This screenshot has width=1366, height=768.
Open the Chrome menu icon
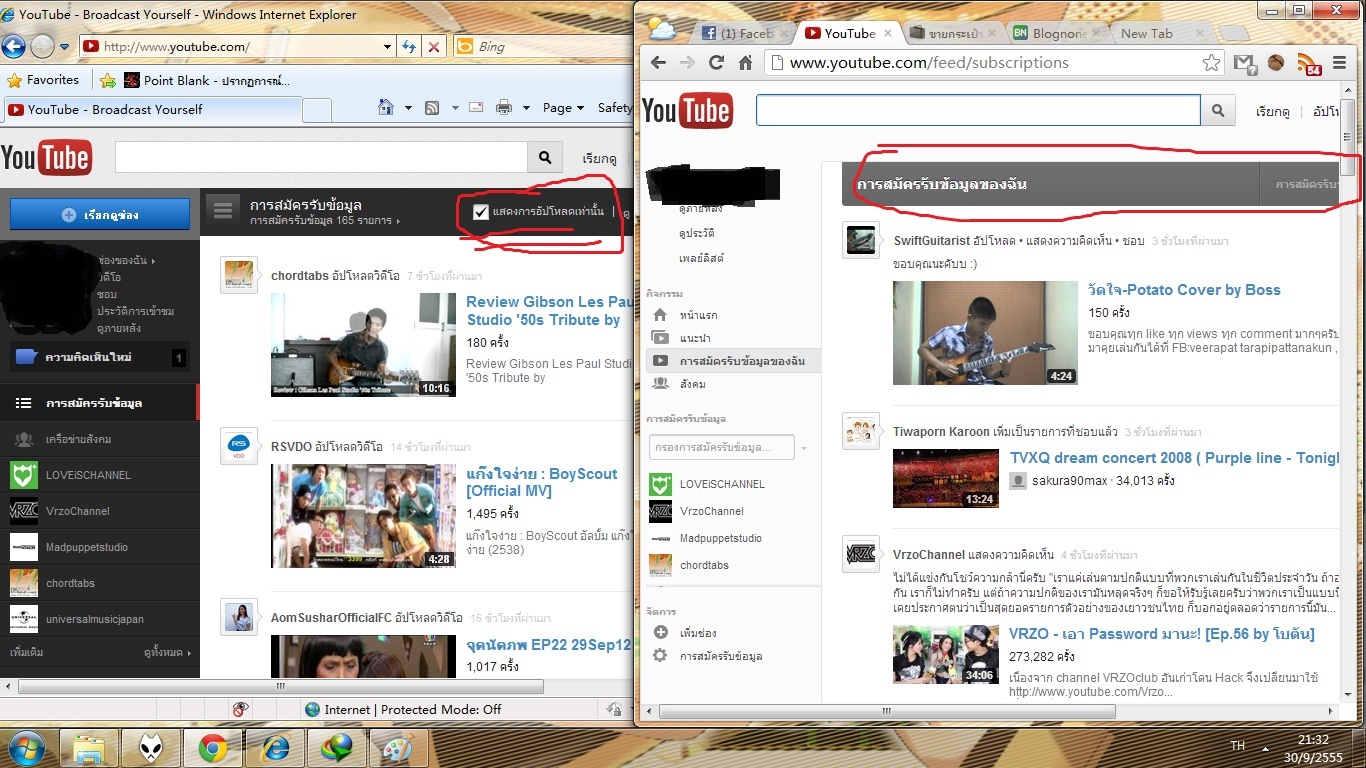pyautogui.click(x=1340, y=63)
